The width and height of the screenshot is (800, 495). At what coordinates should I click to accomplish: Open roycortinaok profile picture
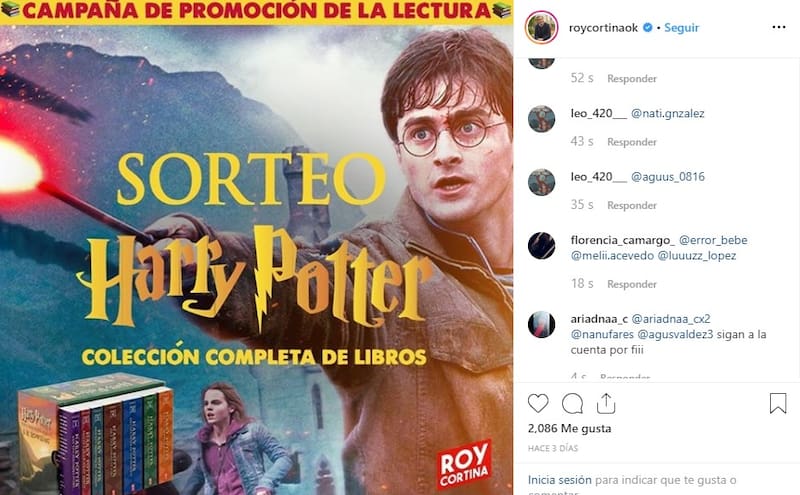[x=541, y=28]
